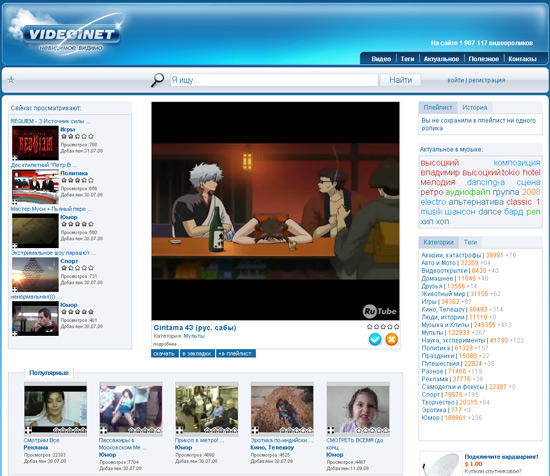Open the Актуальное menu item
The width and height of the screenshot is (550, 476).
click(441, 59)
